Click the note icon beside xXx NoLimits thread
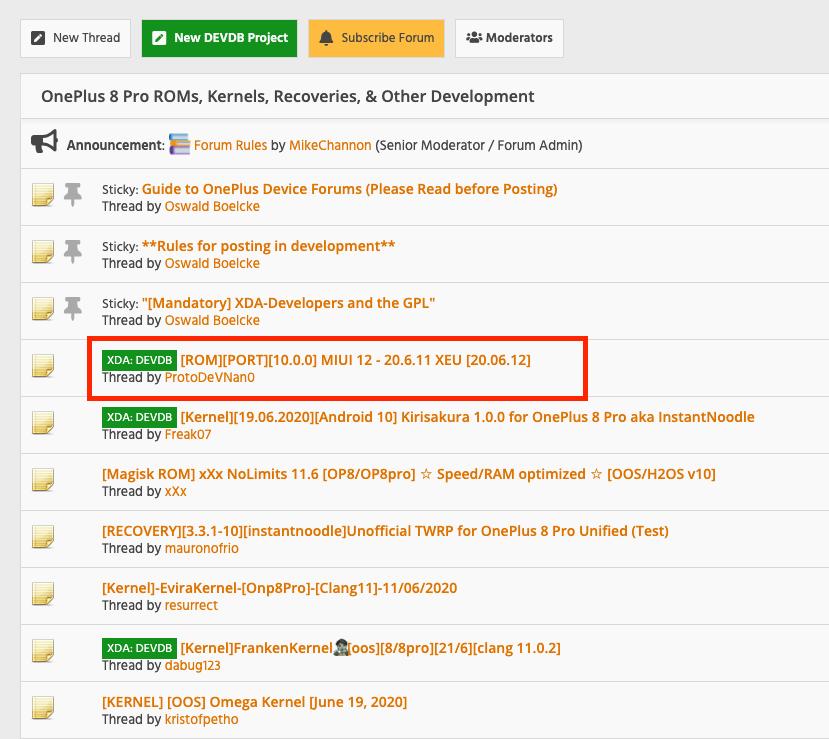Image resolution: width=829 pixels, height=739 pixels. [x=43, y=480]
